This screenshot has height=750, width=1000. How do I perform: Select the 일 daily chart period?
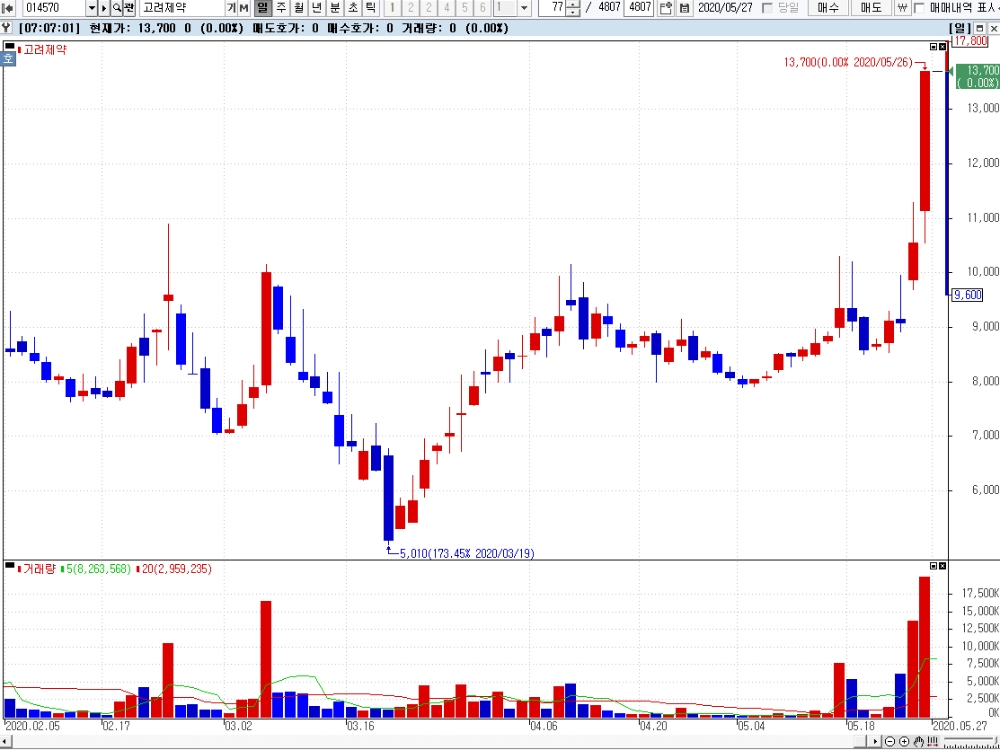click(262, 8)
